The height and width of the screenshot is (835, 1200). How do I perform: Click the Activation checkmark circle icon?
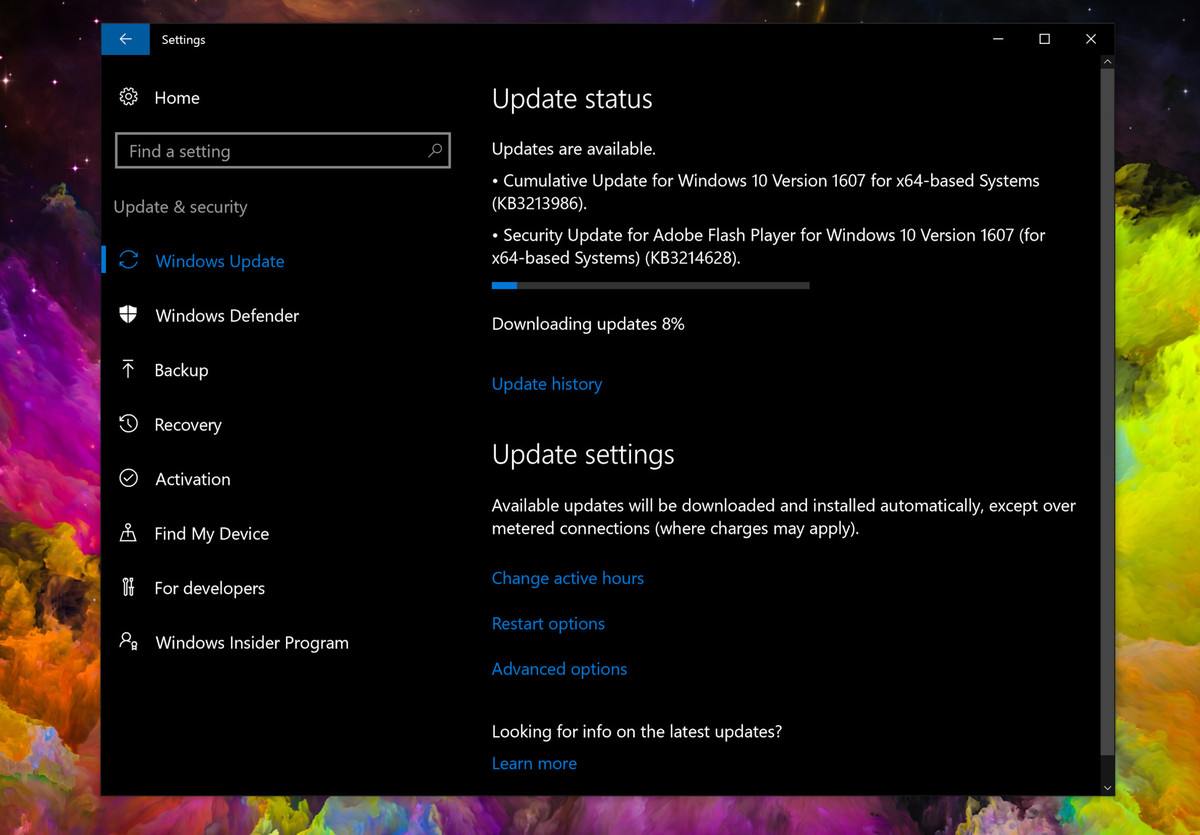(x=128, y=478)
